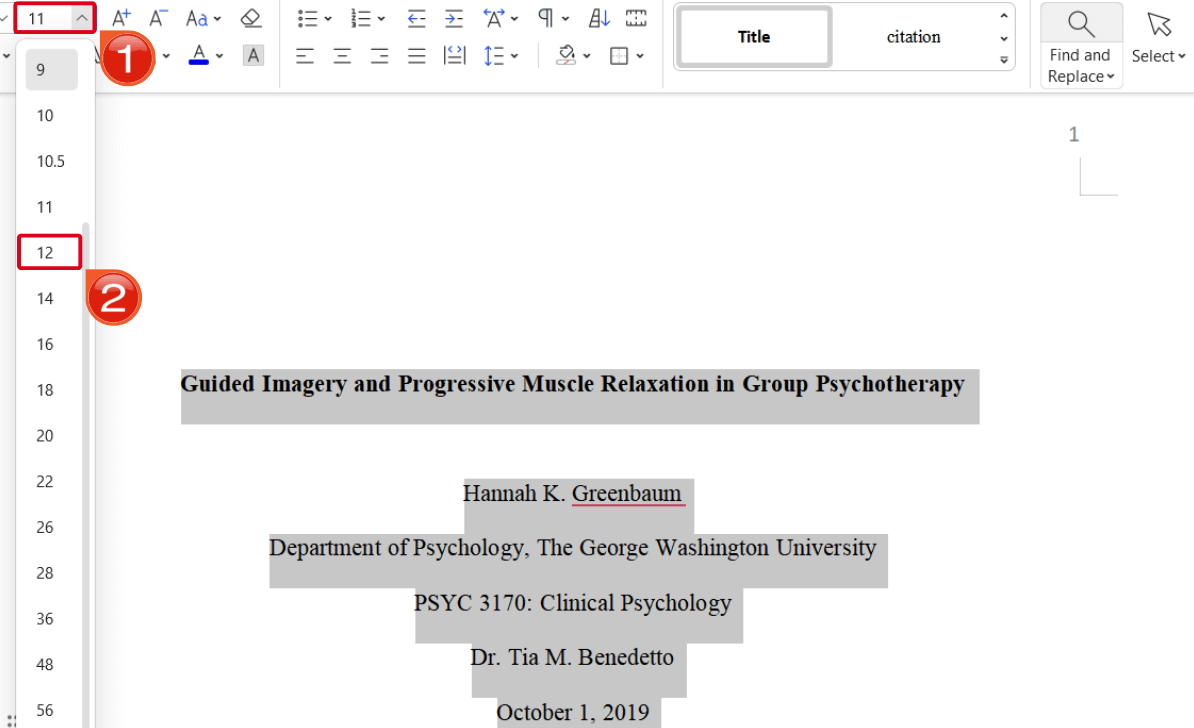1194x728 pixels.
Task: Clear formatting with the eraser icon
Action: click(251, 17)
